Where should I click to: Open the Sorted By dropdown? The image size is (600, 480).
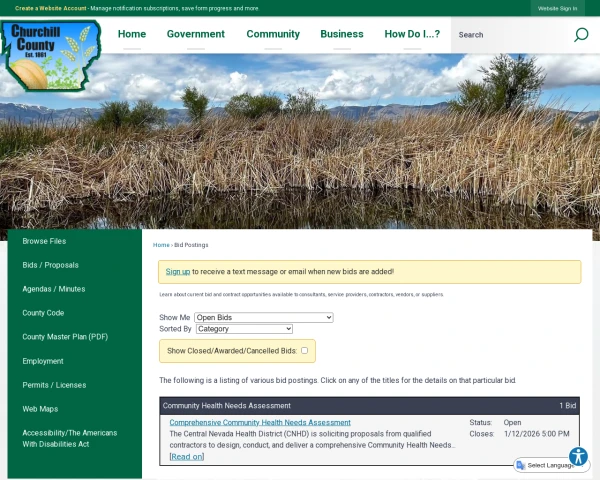pos(244,329)
